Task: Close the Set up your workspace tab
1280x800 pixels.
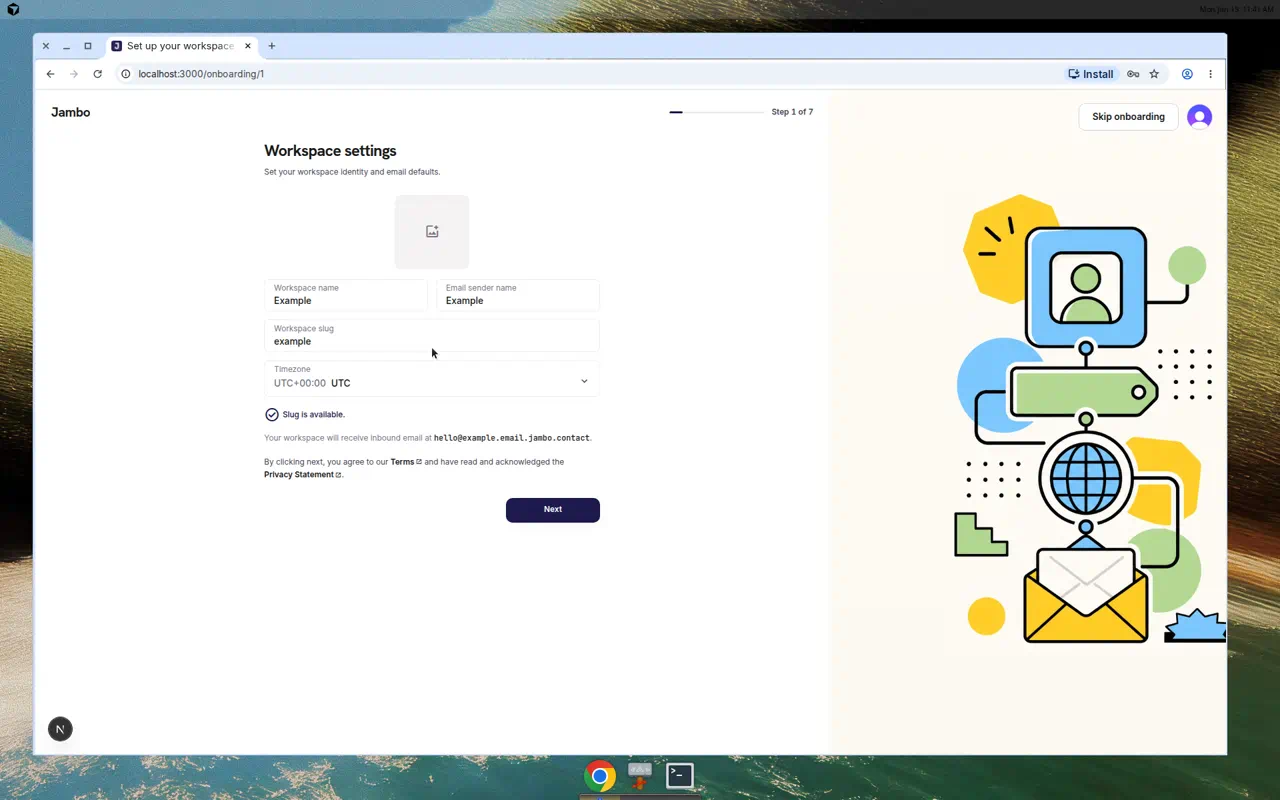Action: (x=247, y=46)
